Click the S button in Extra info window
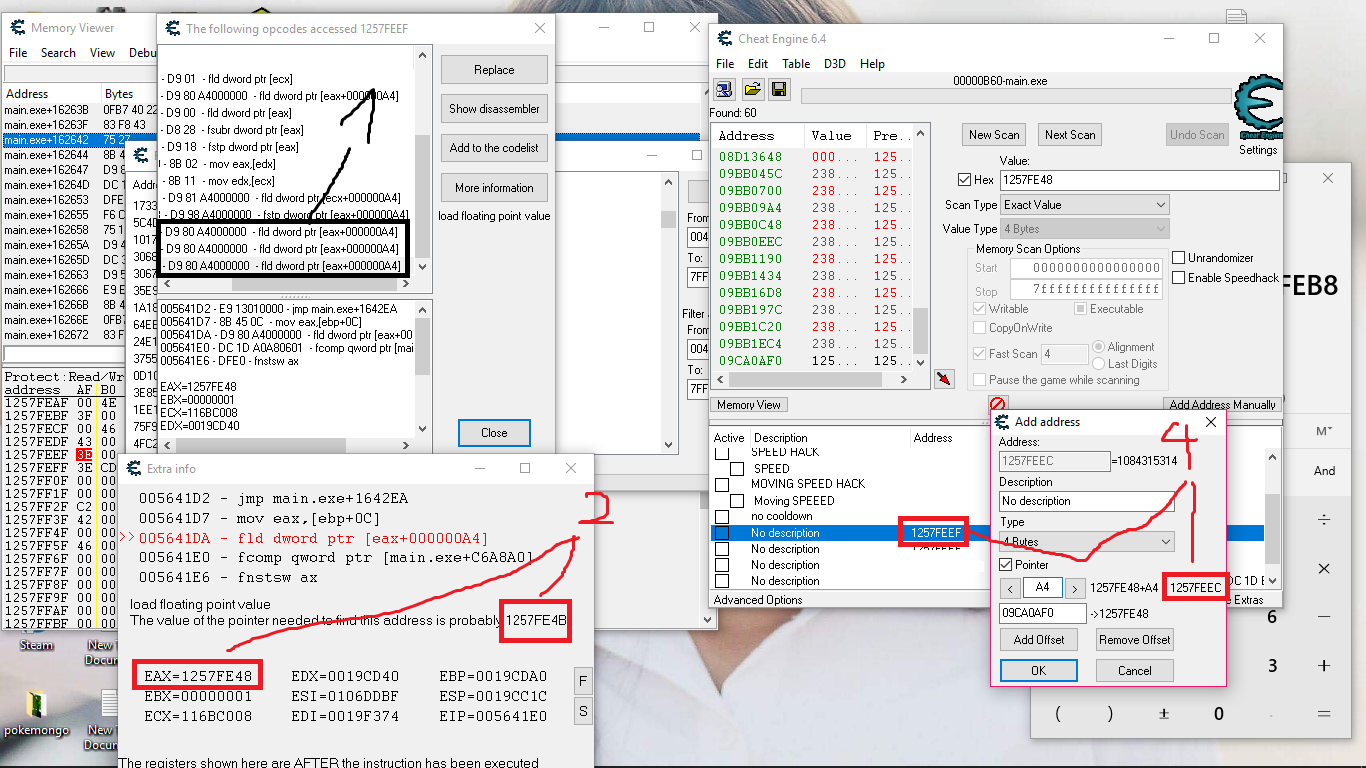The image size is (1366, 768). [x=584, y=711]
